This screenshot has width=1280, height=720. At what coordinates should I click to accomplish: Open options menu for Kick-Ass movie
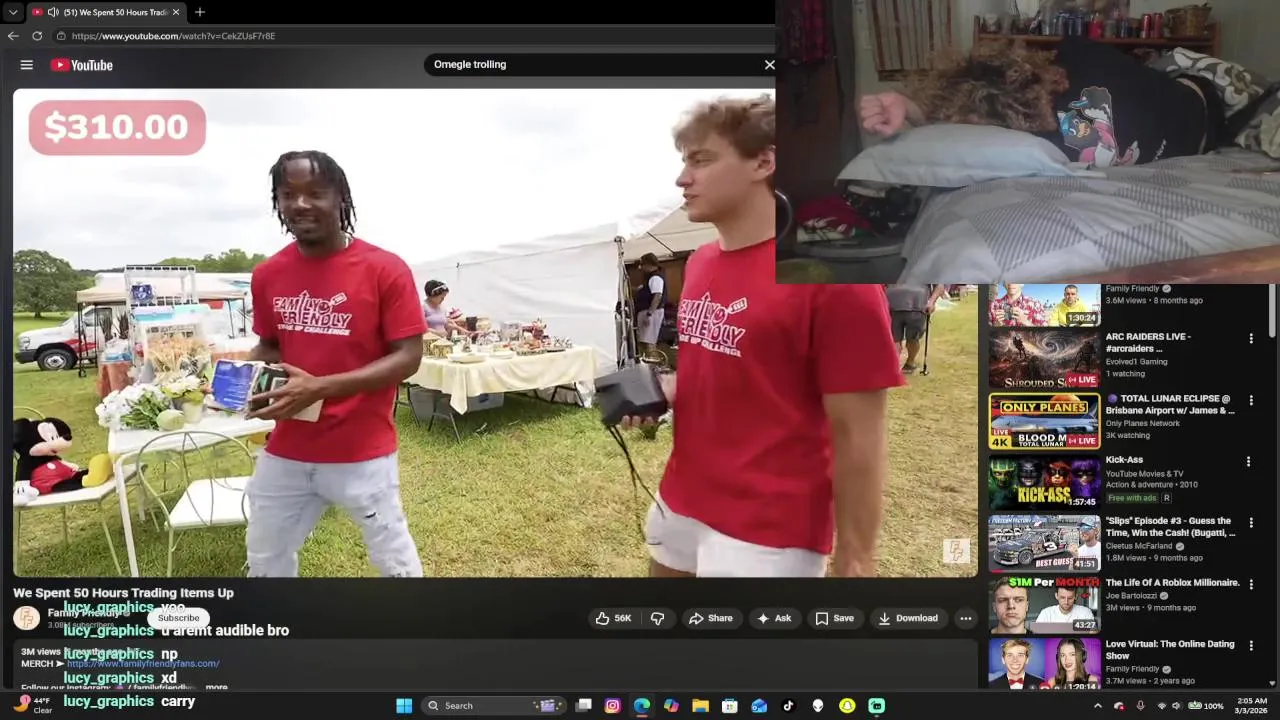(1248, 462)
